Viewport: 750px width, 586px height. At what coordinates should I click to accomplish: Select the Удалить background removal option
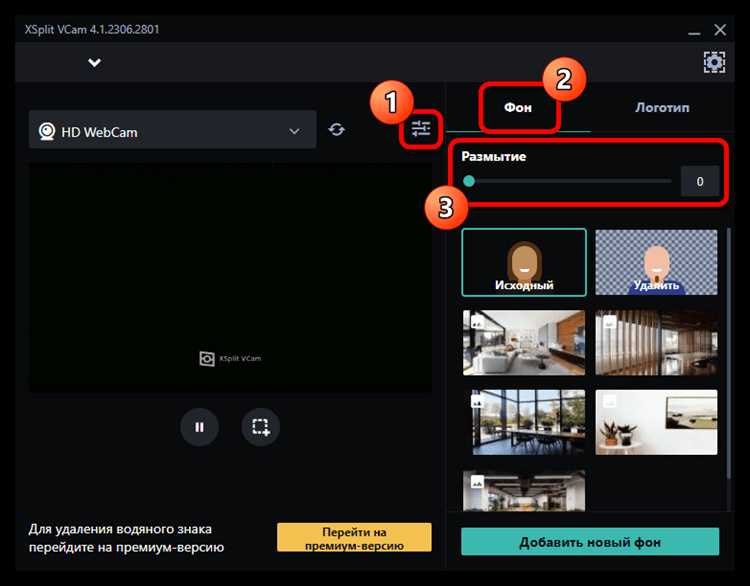pyautogui.click(x=656, y=262)
